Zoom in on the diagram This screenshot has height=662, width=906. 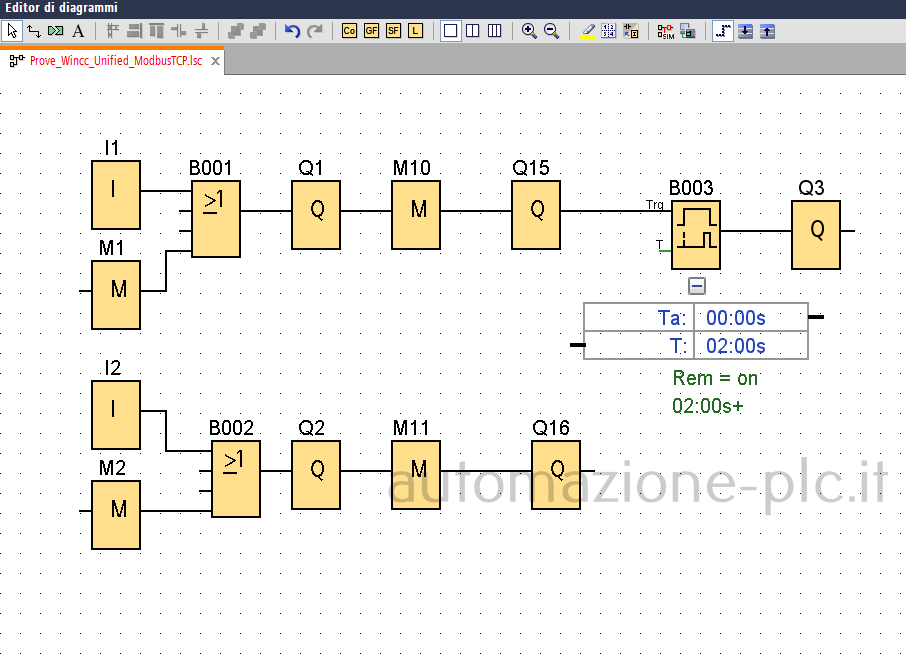(x=530, y=31)
